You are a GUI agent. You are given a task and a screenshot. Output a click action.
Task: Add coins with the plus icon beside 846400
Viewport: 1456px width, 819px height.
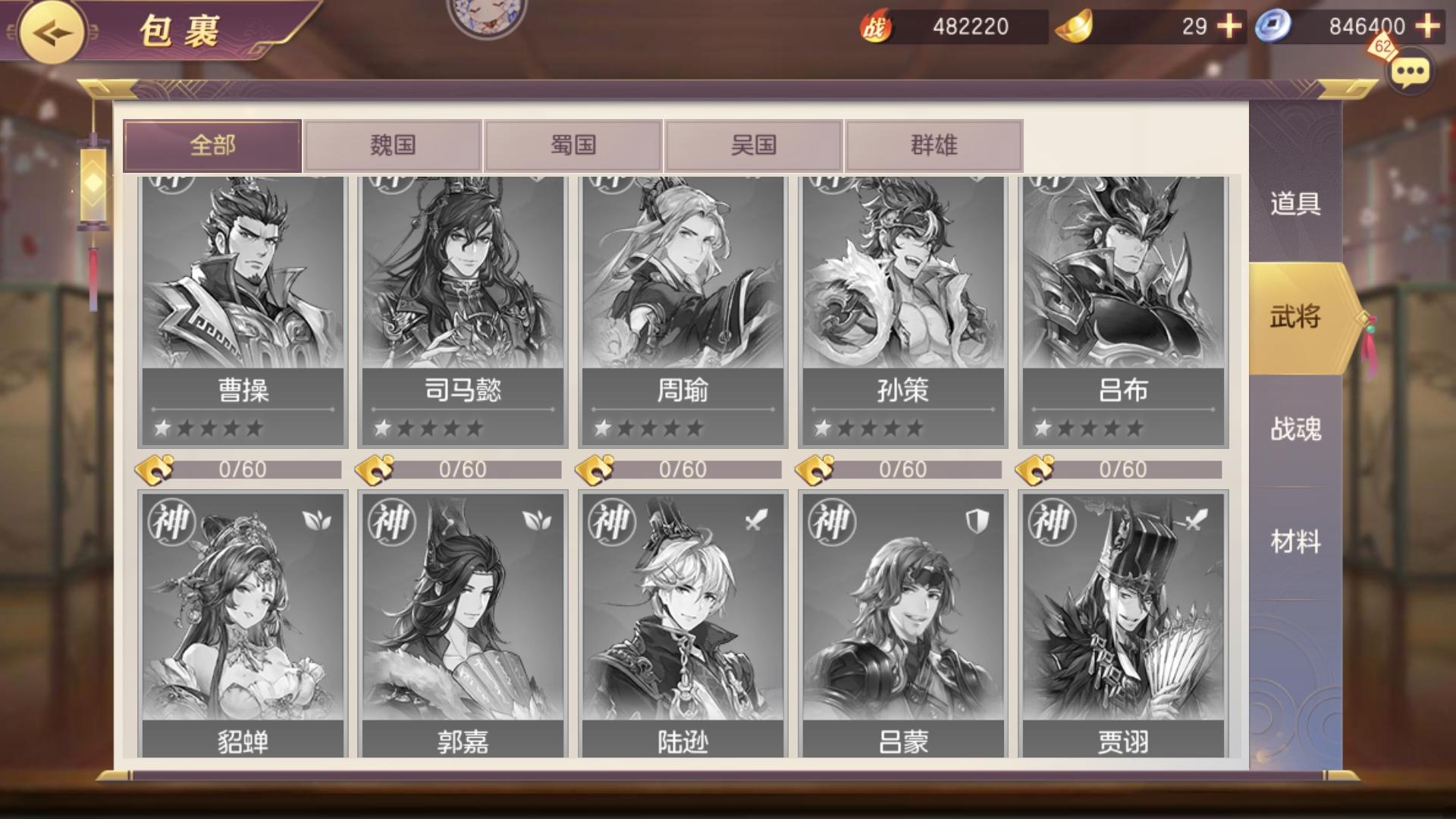(x=1428, y=27)
